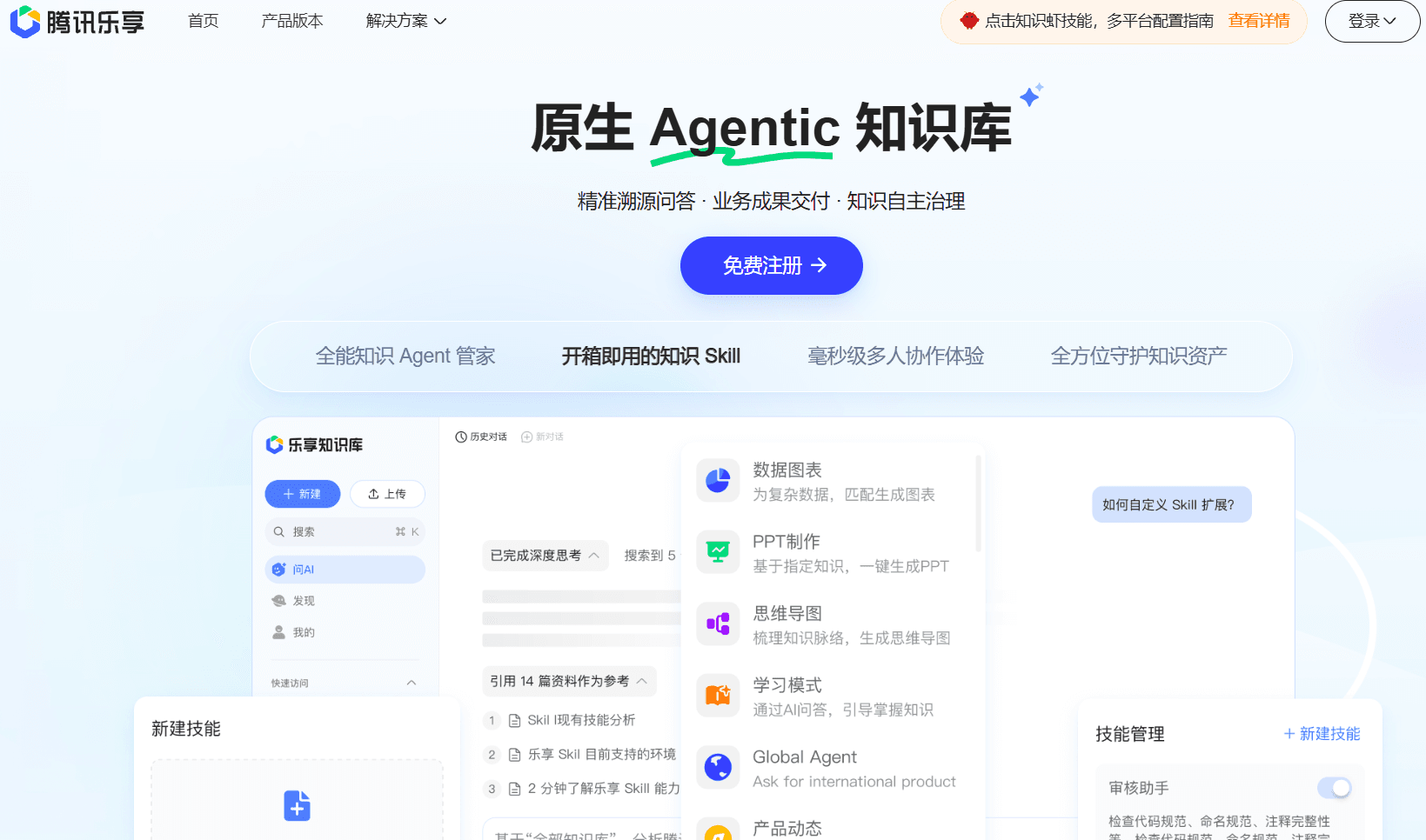Click the 问AI sidebar icon
The height and width of the screenshot is (840, 1426).
click(x=278, y=570)
